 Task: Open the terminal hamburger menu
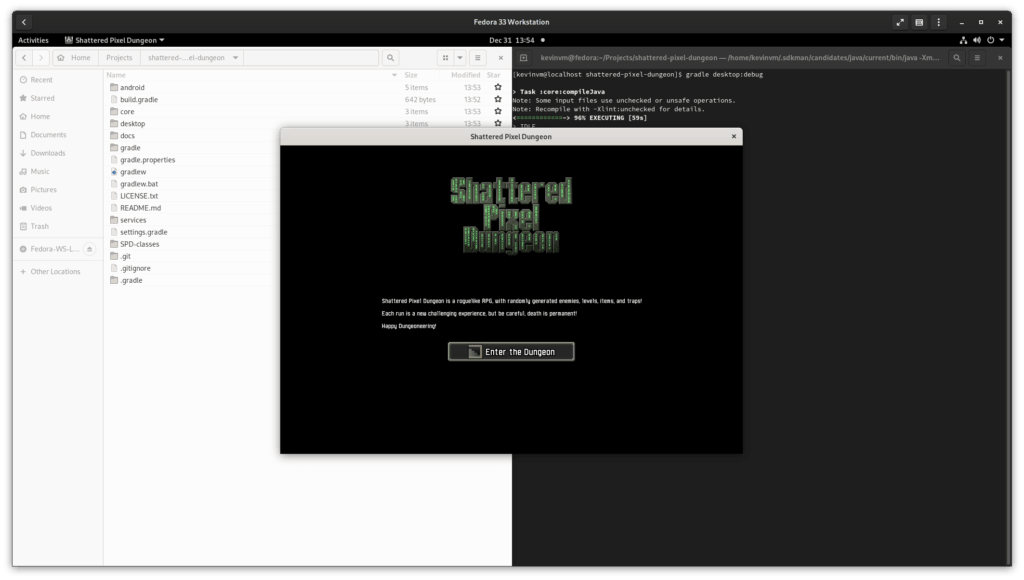click(977, 57)
